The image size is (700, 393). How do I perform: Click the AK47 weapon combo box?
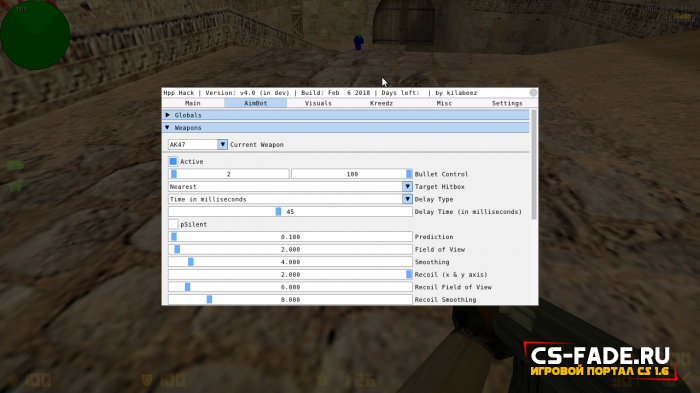[x=198, y=145]
